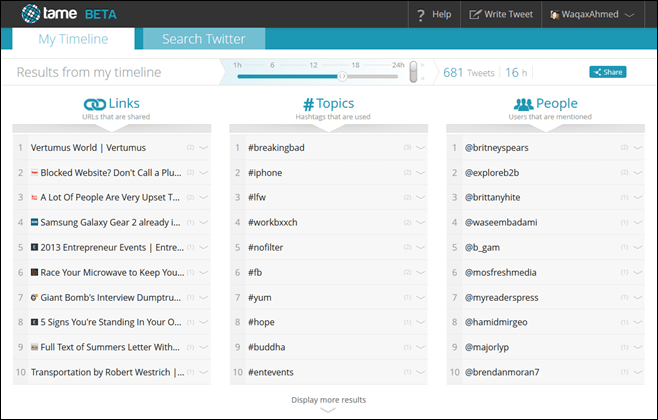Select the #fb hashtag

255,272
